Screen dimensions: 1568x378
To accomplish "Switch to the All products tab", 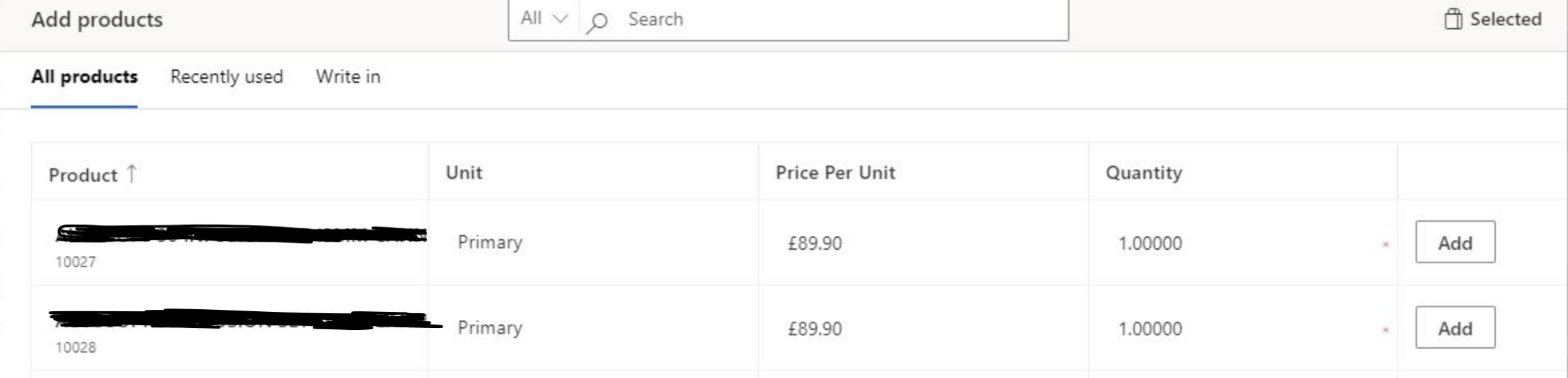I will (x=84, y=77).
